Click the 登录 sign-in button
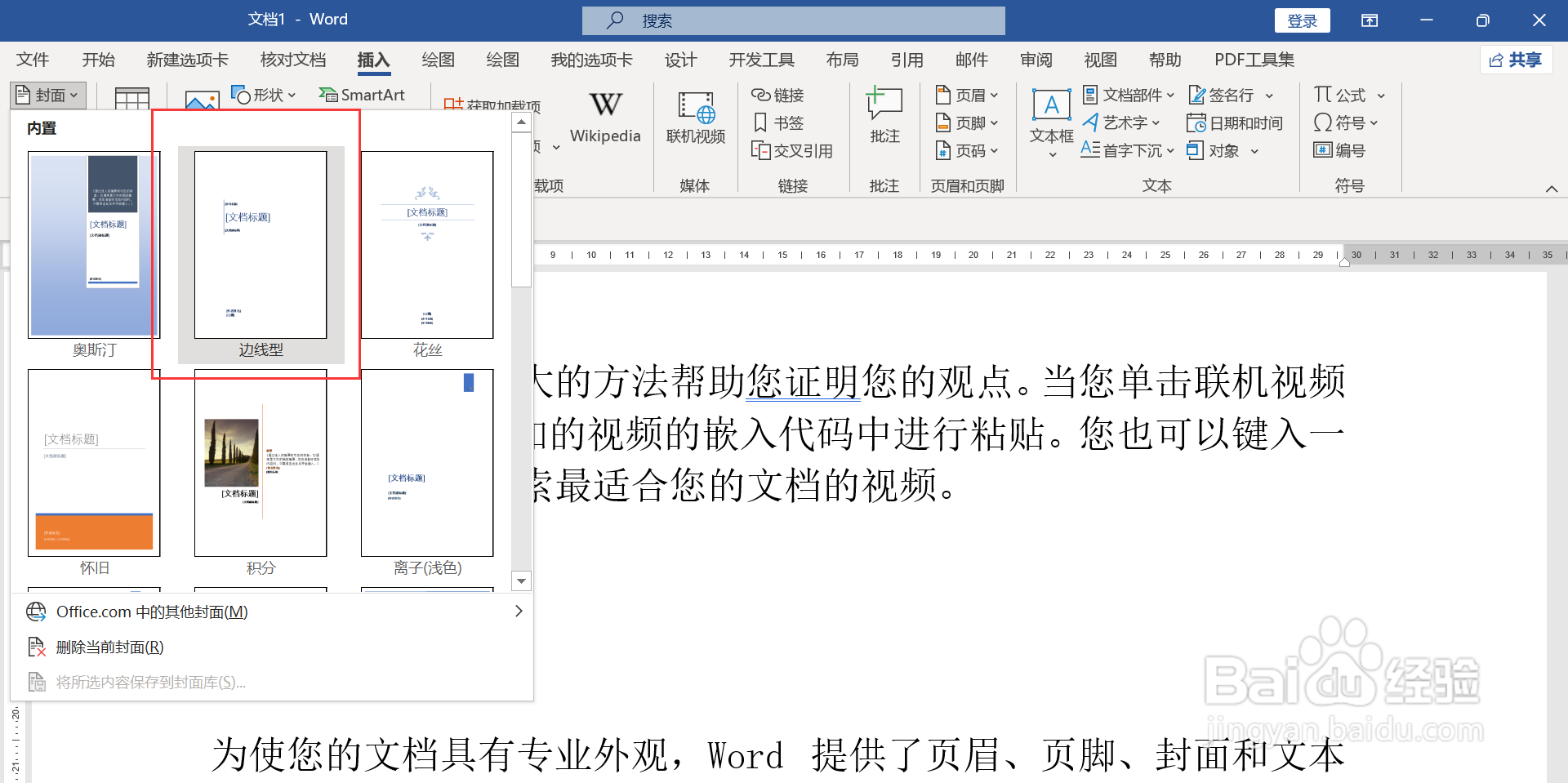 click(1302, 20)
